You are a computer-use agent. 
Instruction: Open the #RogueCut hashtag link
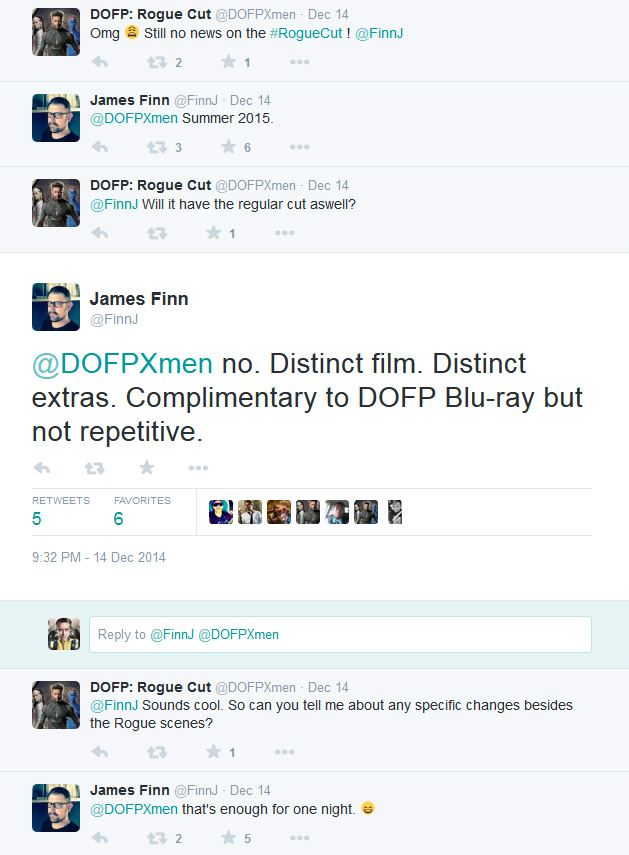[306, 33]
